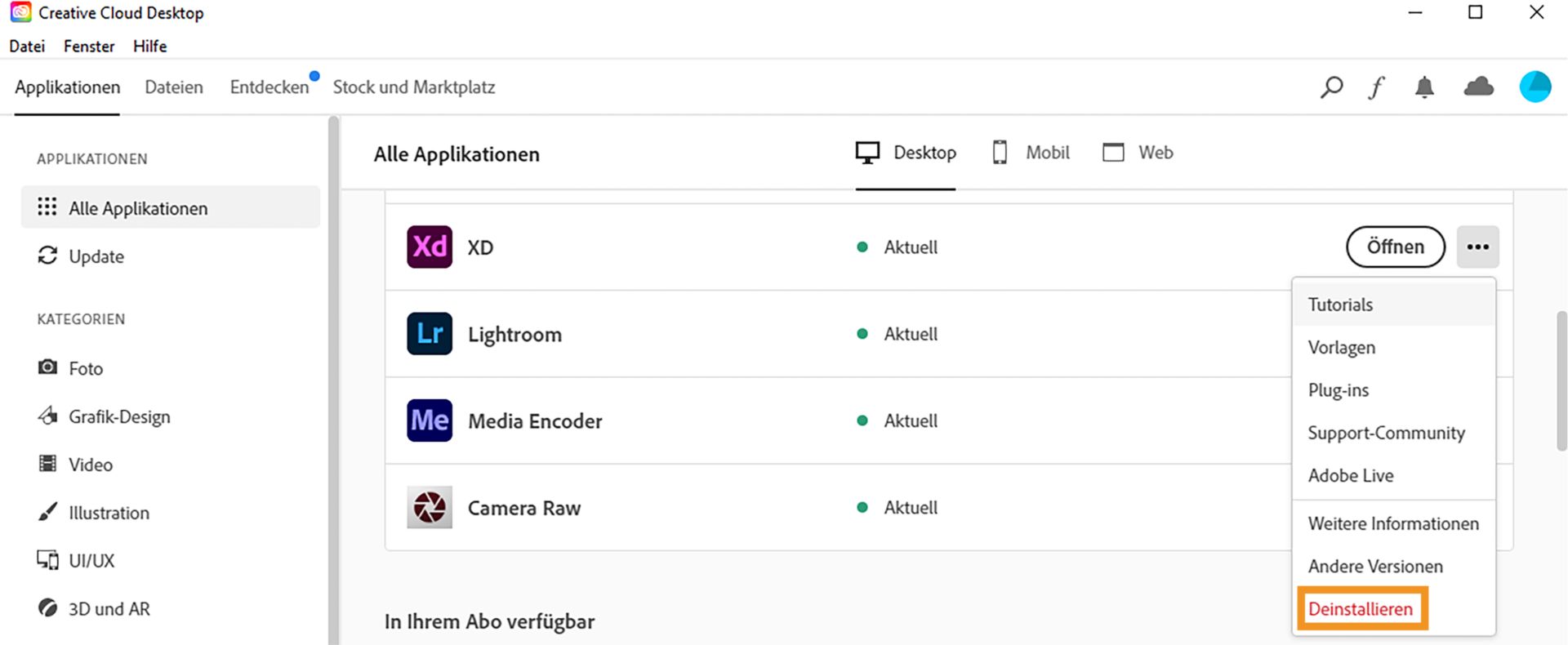Choose Andere Versionen in the menu

coord(1375,567)
